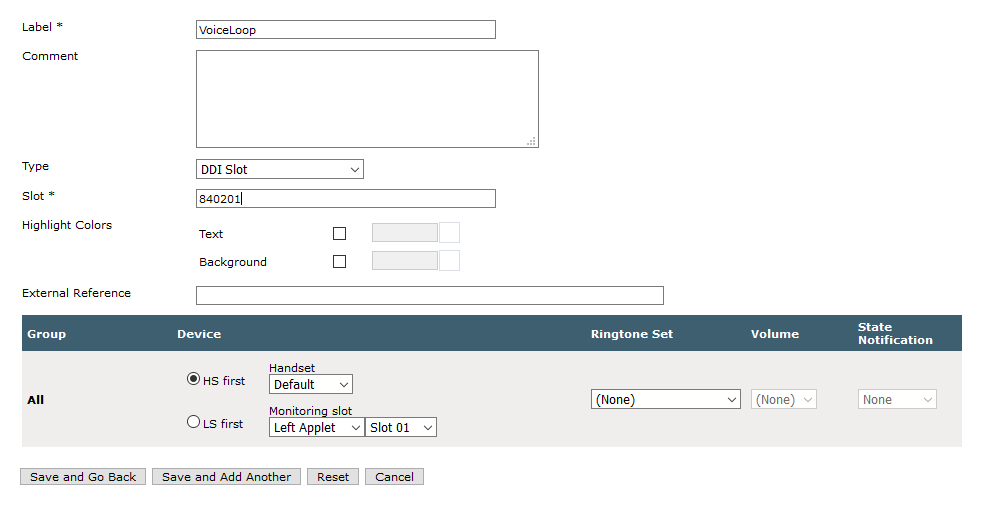Open the Slot 01 dropdown

tap(401, 427)
